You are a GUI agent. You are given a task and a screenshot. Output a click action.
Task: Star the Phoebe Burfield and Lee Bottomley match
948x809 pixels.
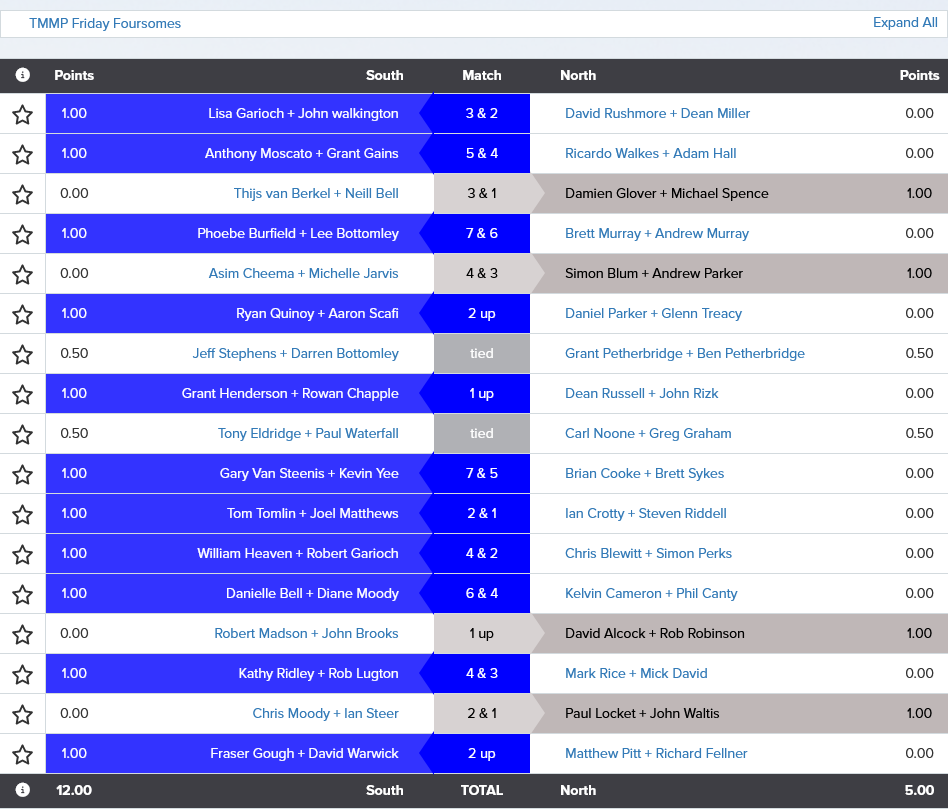point(22,234)
